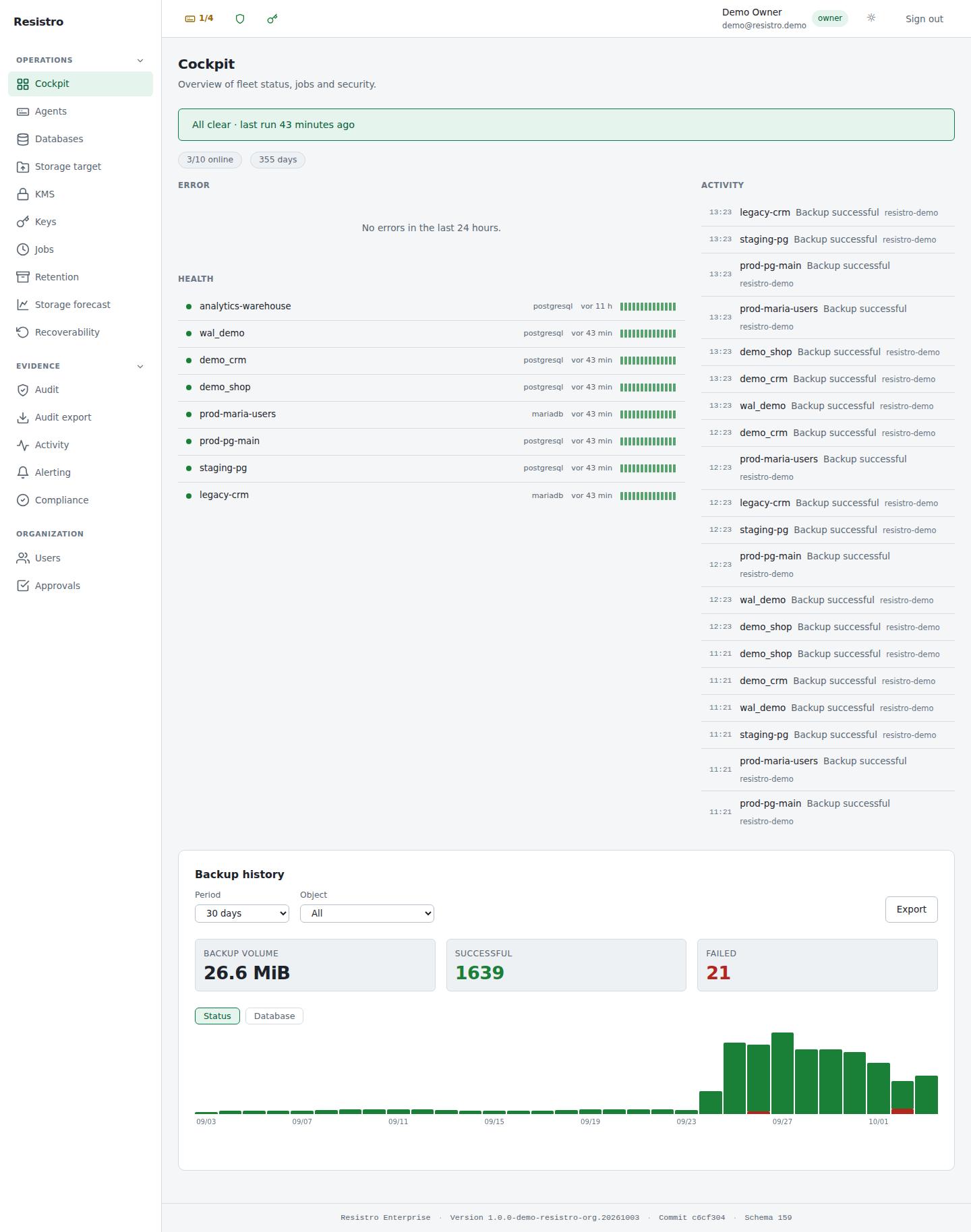Open Compliance in the sidebar
Screen dimensions: 971x1232
pyautogui.click(x=80, y=501)
